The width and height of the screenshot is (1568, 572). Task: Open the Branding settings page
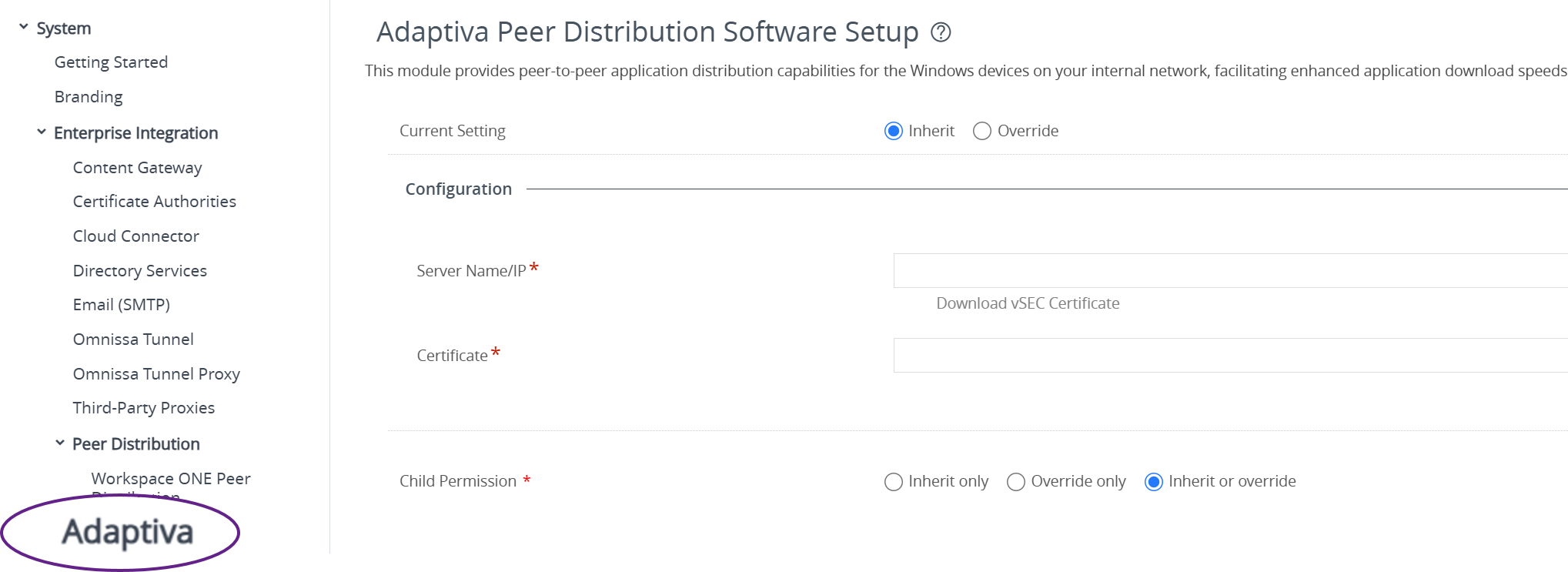[x=89, y=97]
